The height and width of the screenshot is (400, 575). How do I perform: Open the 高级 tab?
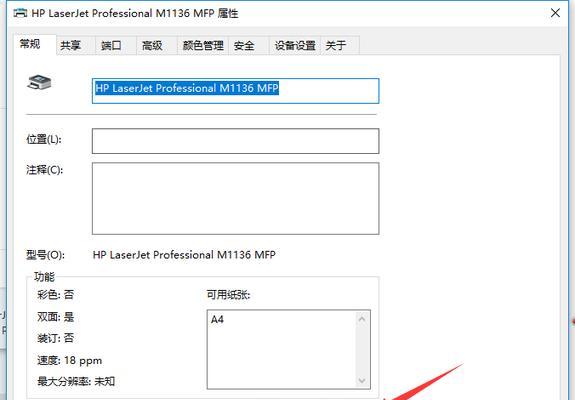152,45
